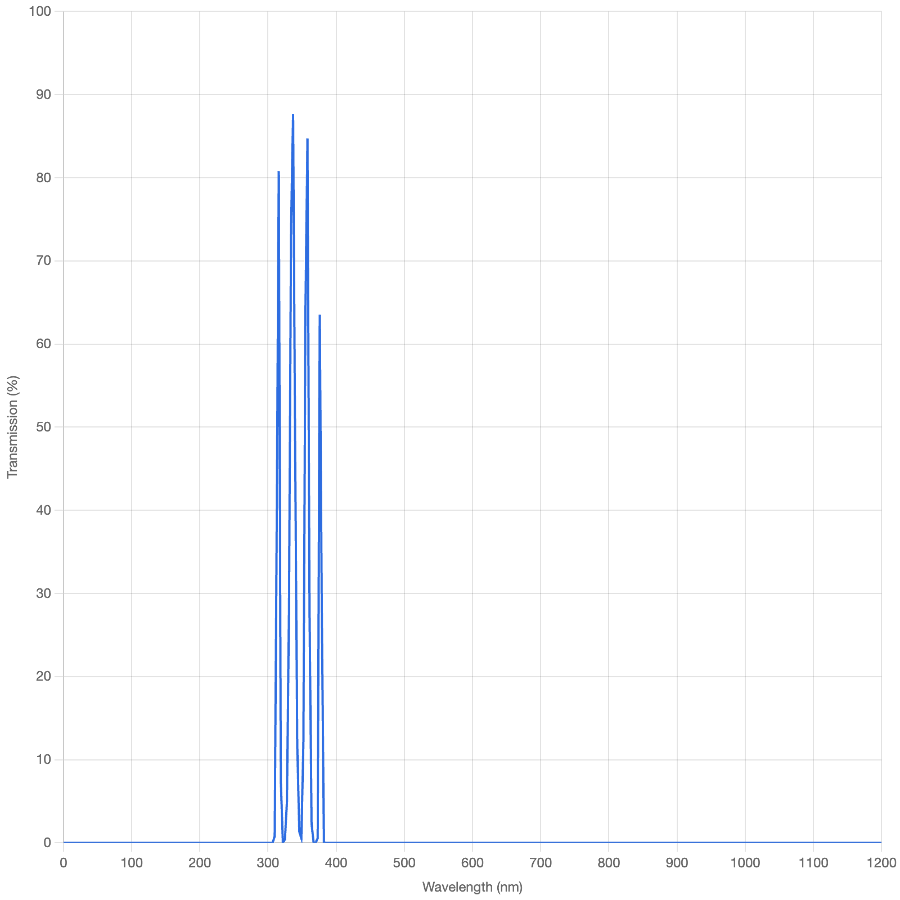Click the 400 tick label on the x-axis
Image resolution: width=900 pixels, height=900 pixels.
tap(336, 862)
